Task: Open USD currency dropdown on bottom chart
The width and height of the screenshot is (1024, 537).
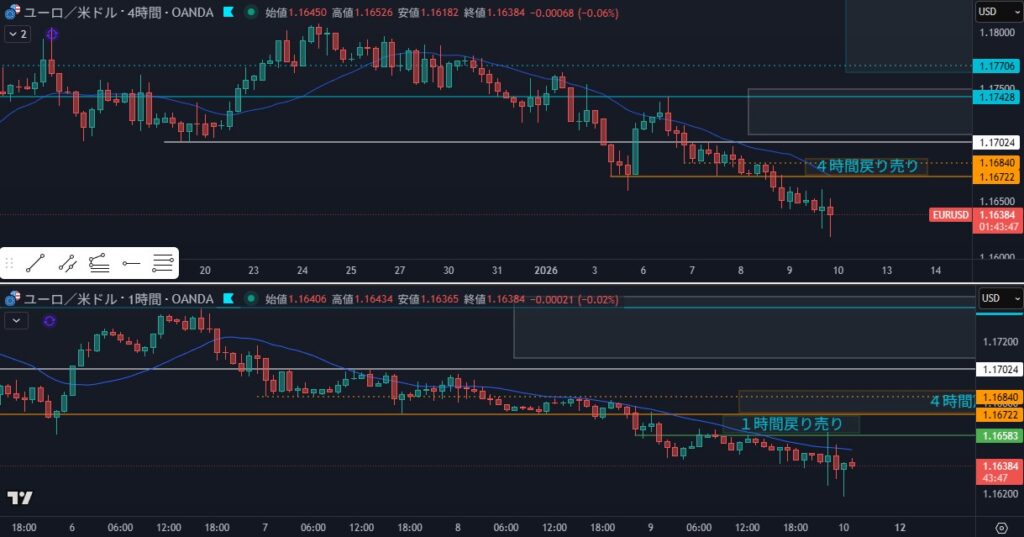Action: tap(998, 298)
